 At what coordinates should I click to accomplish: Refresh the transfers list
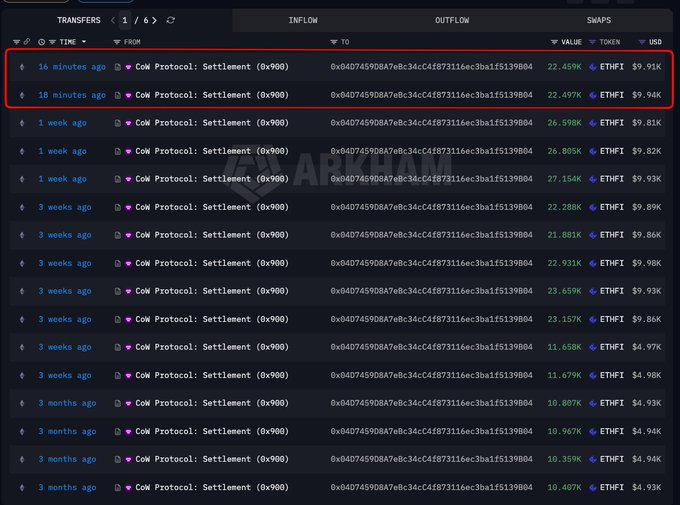170,20
